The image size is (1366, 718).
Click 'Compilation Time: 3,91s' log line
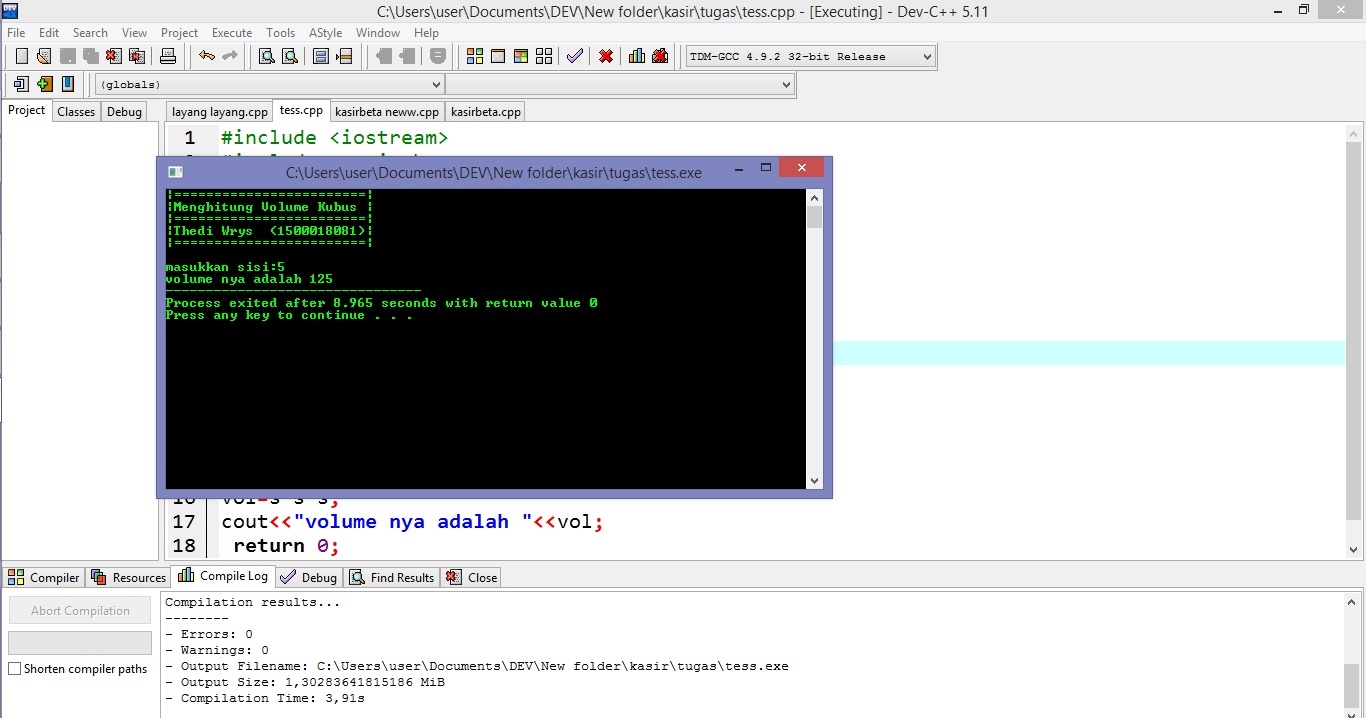tap(265, 698)
